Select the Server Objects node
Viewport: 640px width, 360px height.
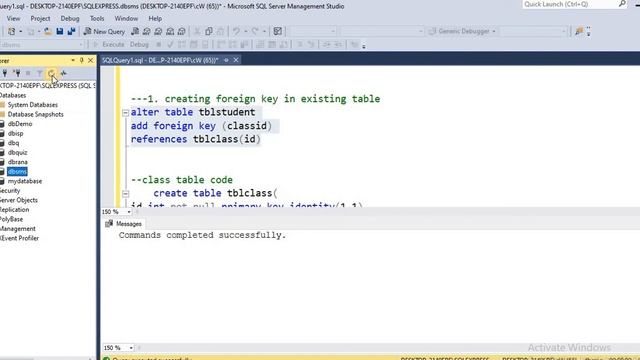(19, 200)
